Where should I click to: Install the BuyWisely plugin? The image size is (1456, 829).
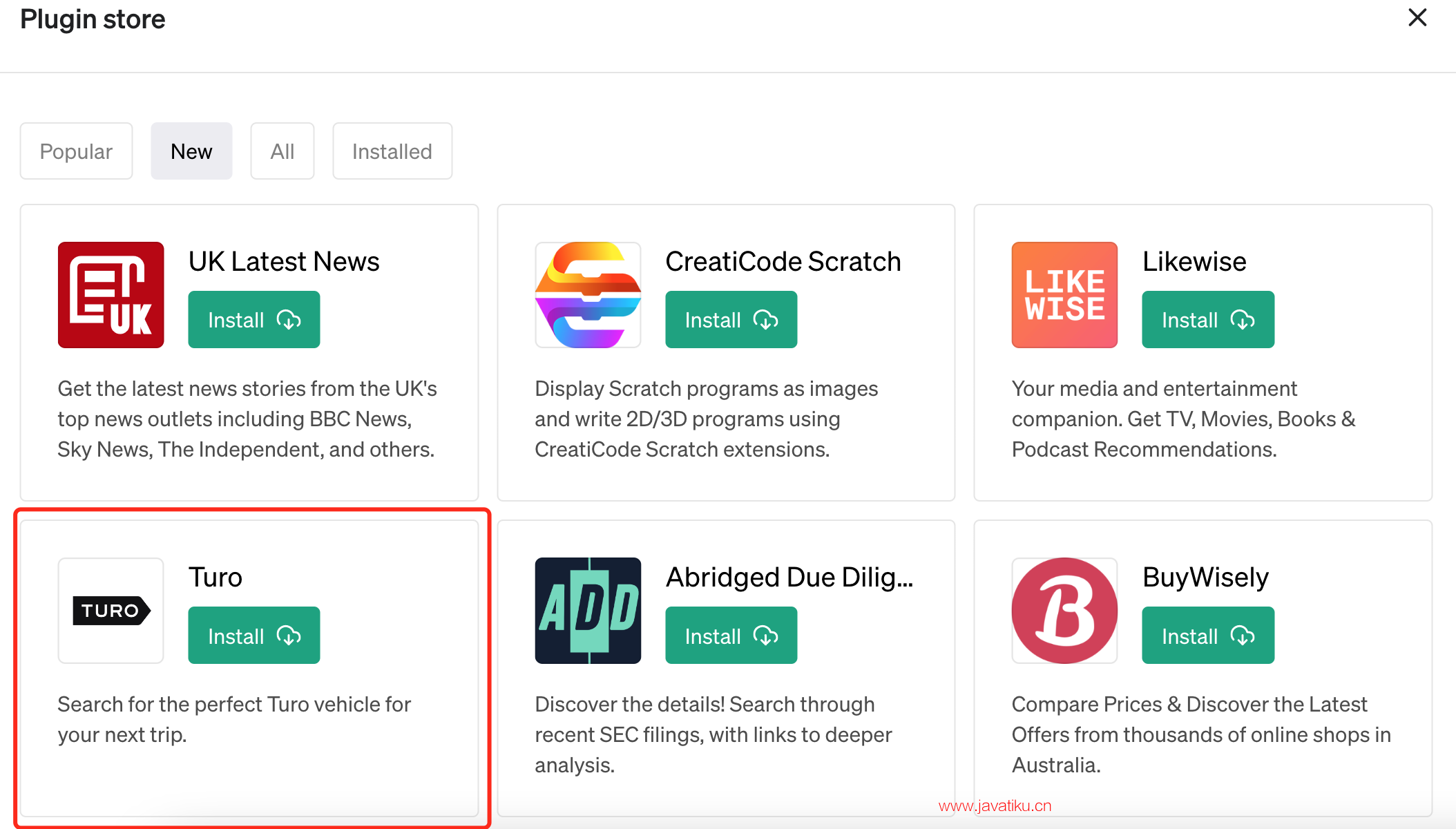(x=1208, y=636)
